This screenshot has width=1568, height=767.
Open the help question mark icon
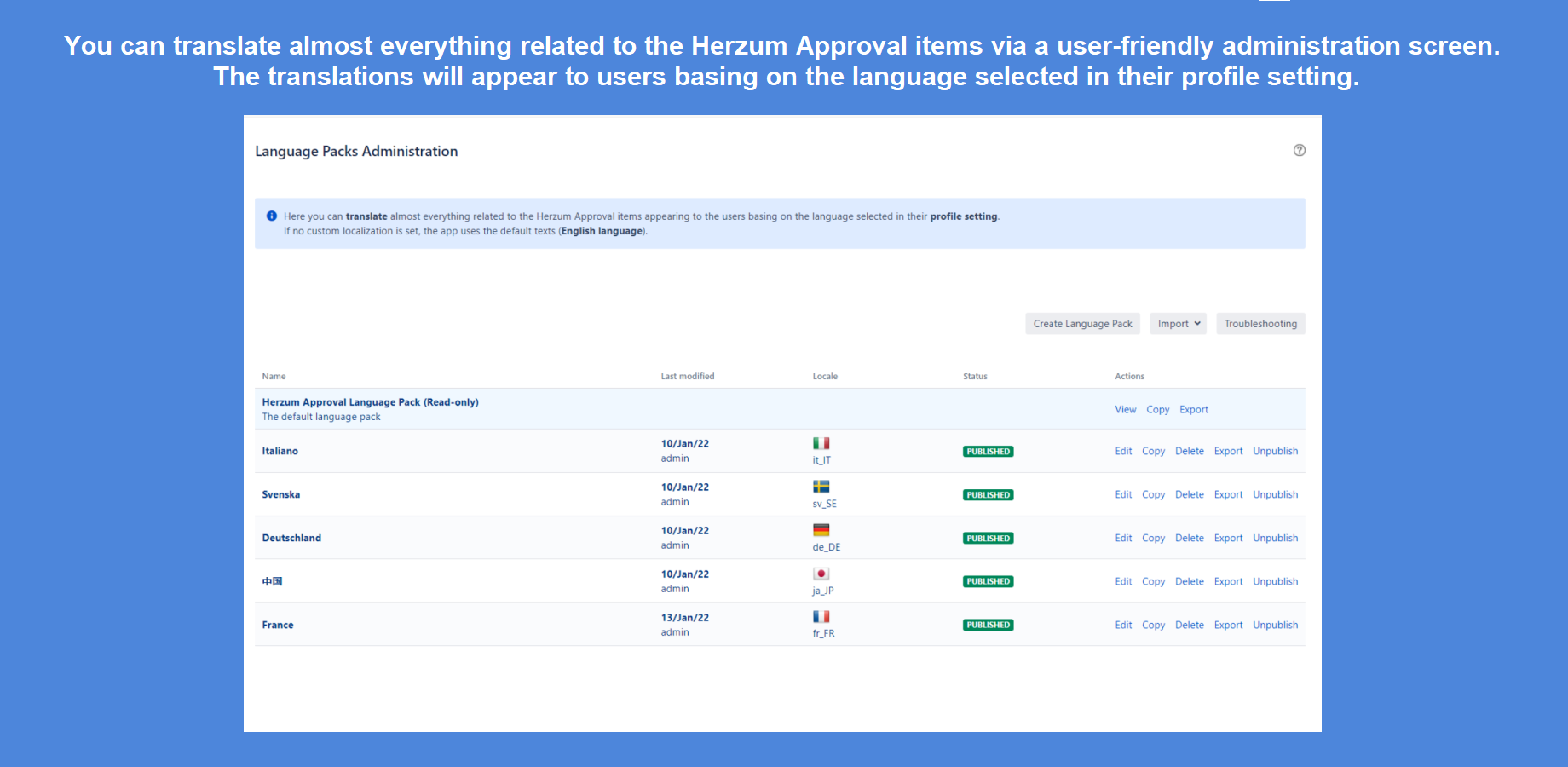(1299, 149)
